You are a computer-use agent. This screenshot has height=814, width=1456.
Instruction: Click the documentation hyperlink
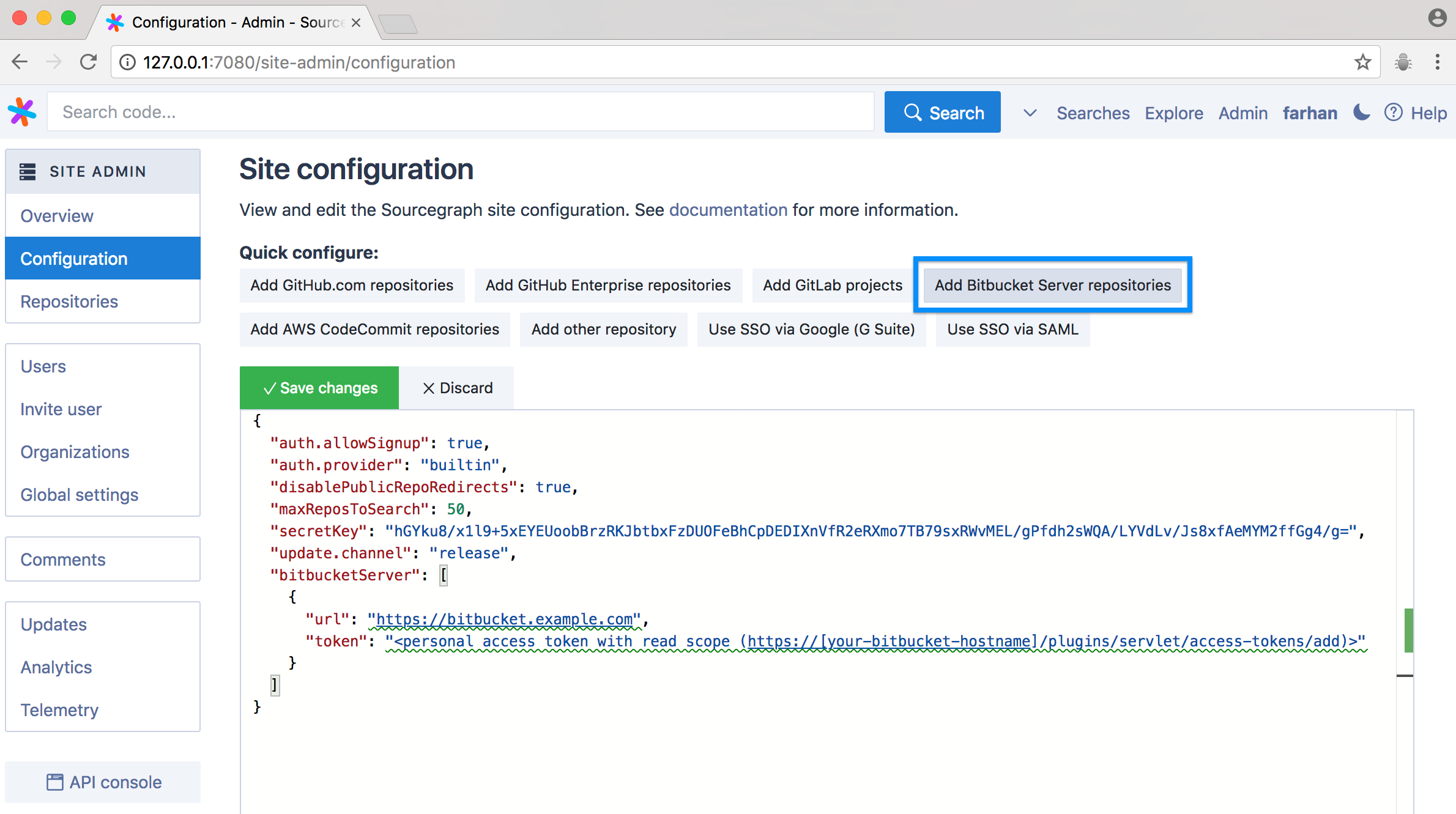coord(728,210)
